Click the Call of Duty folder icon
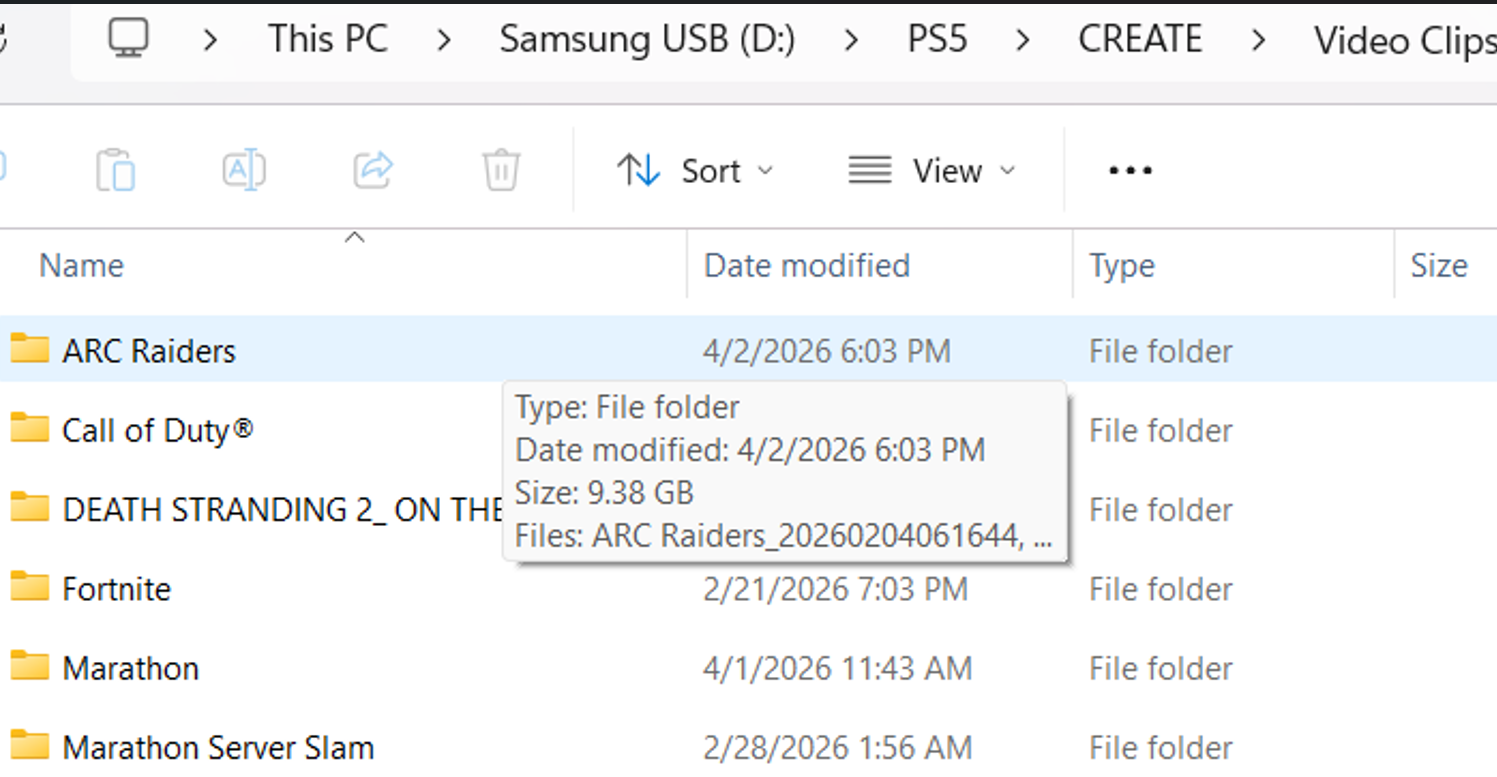Screen dimensions: 1497x777 coord(30,428)
